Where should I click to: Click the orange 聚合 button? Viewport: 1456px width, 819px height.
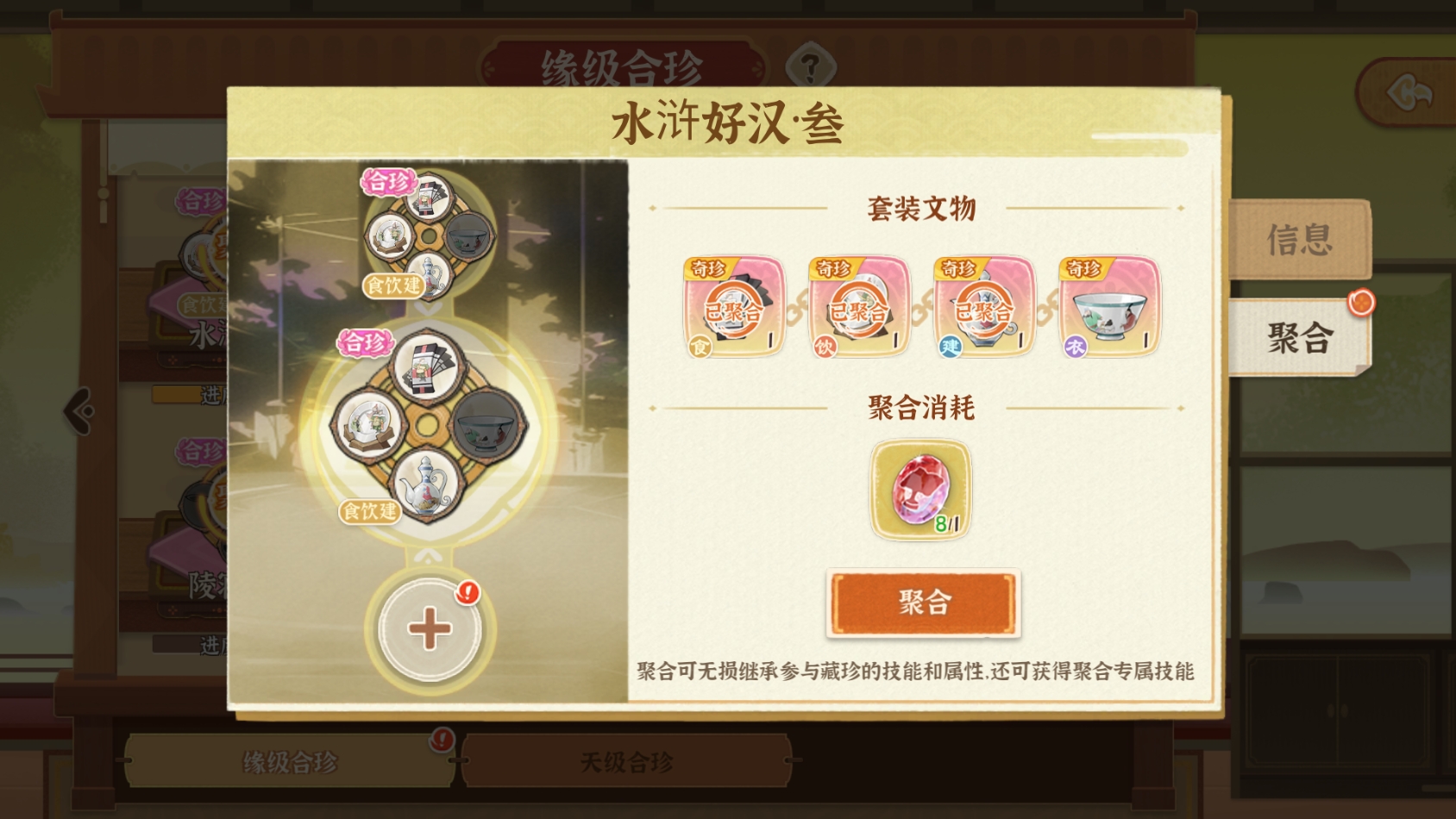click(923, 603)
